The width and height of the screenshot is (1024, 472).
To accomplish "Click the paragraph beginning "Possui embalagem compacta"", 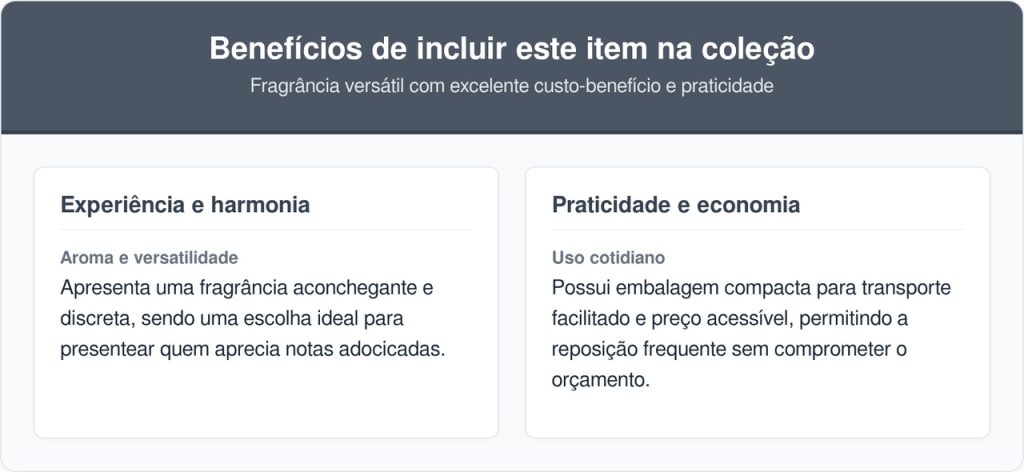I will [x=750, y=334].
